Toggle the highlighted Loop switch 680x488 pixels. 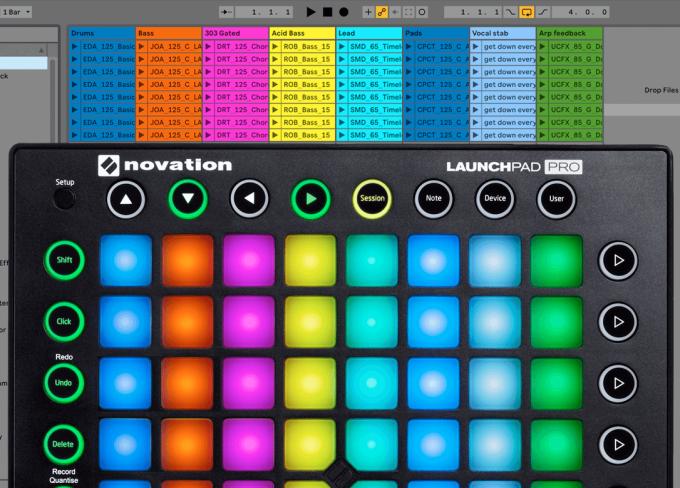point(526,12)
